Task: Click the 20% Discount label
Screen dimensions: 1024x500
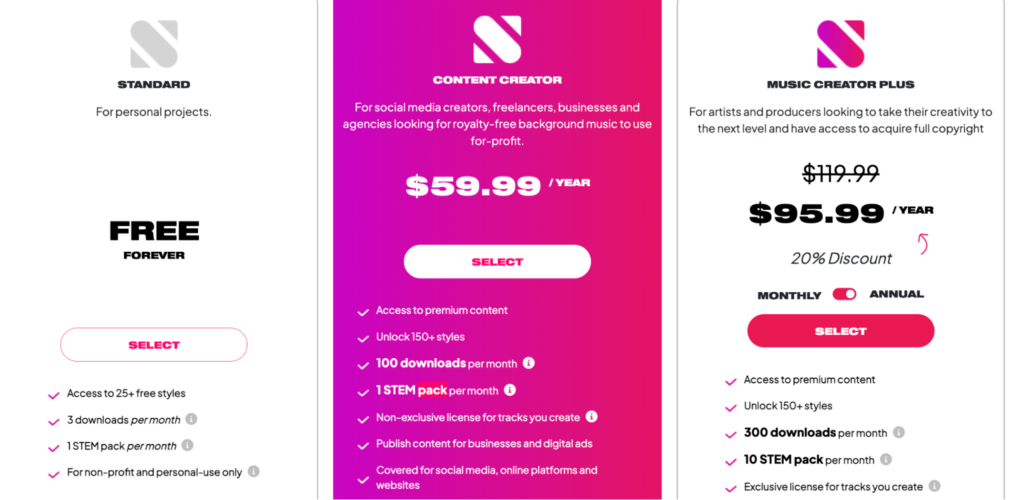Action: [x=841, y=258]
